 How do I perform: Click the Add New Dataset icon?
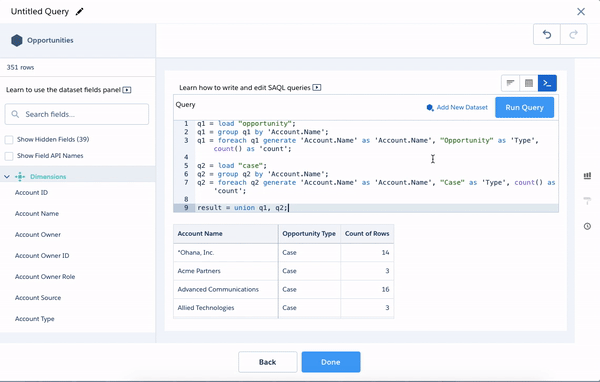click(x=430, y=108)
